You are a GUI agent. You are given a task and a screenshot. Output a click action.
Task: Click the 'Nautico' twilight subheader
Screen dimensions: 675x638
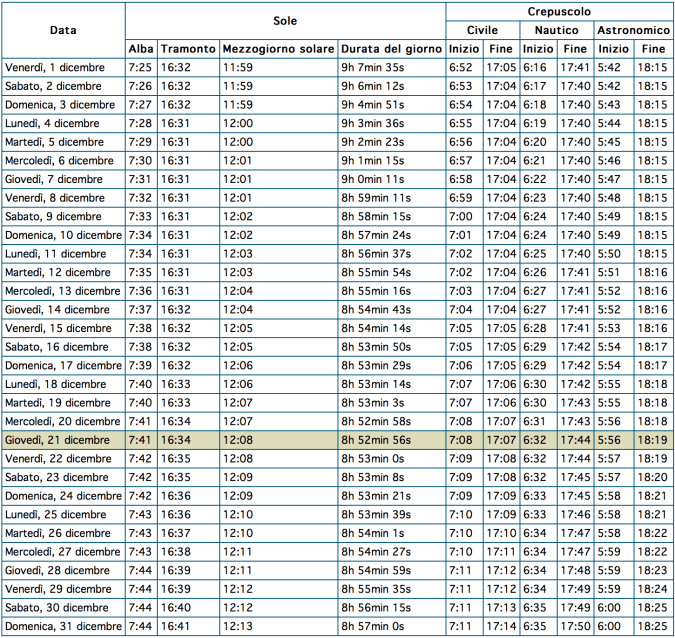pyautogui.click(x=557, y=30)
